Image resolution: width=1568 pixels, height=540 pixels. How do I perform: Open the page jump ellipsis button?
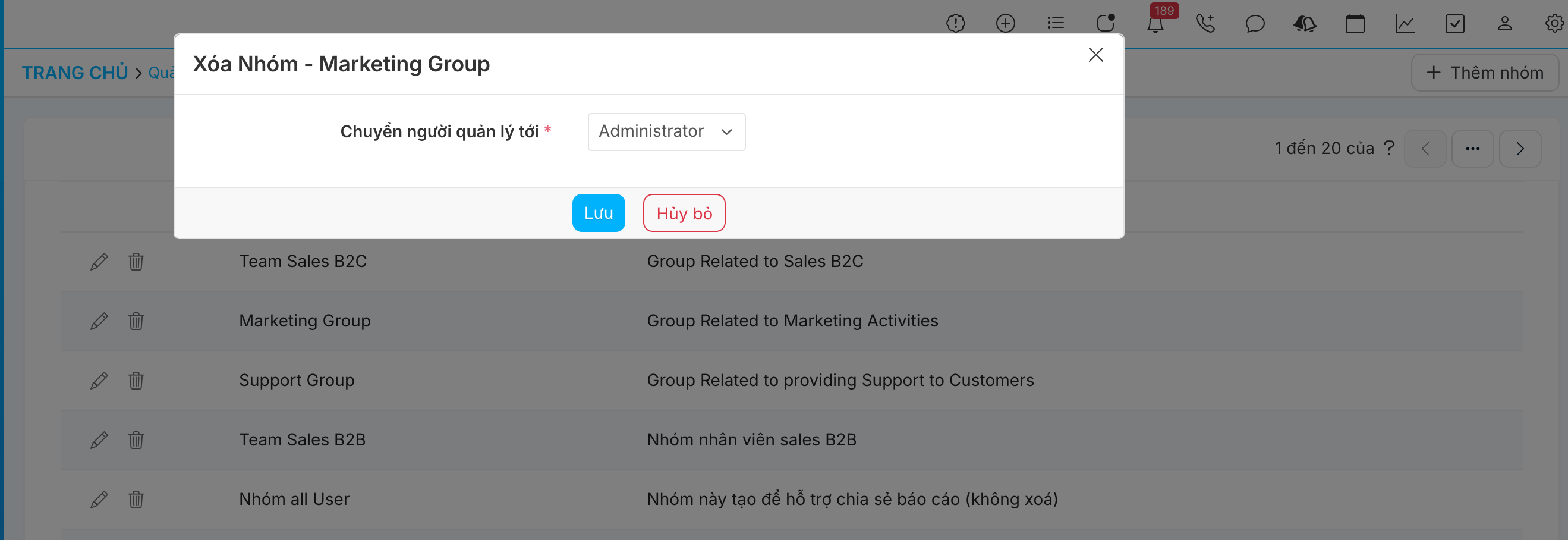pos(1472,149)
